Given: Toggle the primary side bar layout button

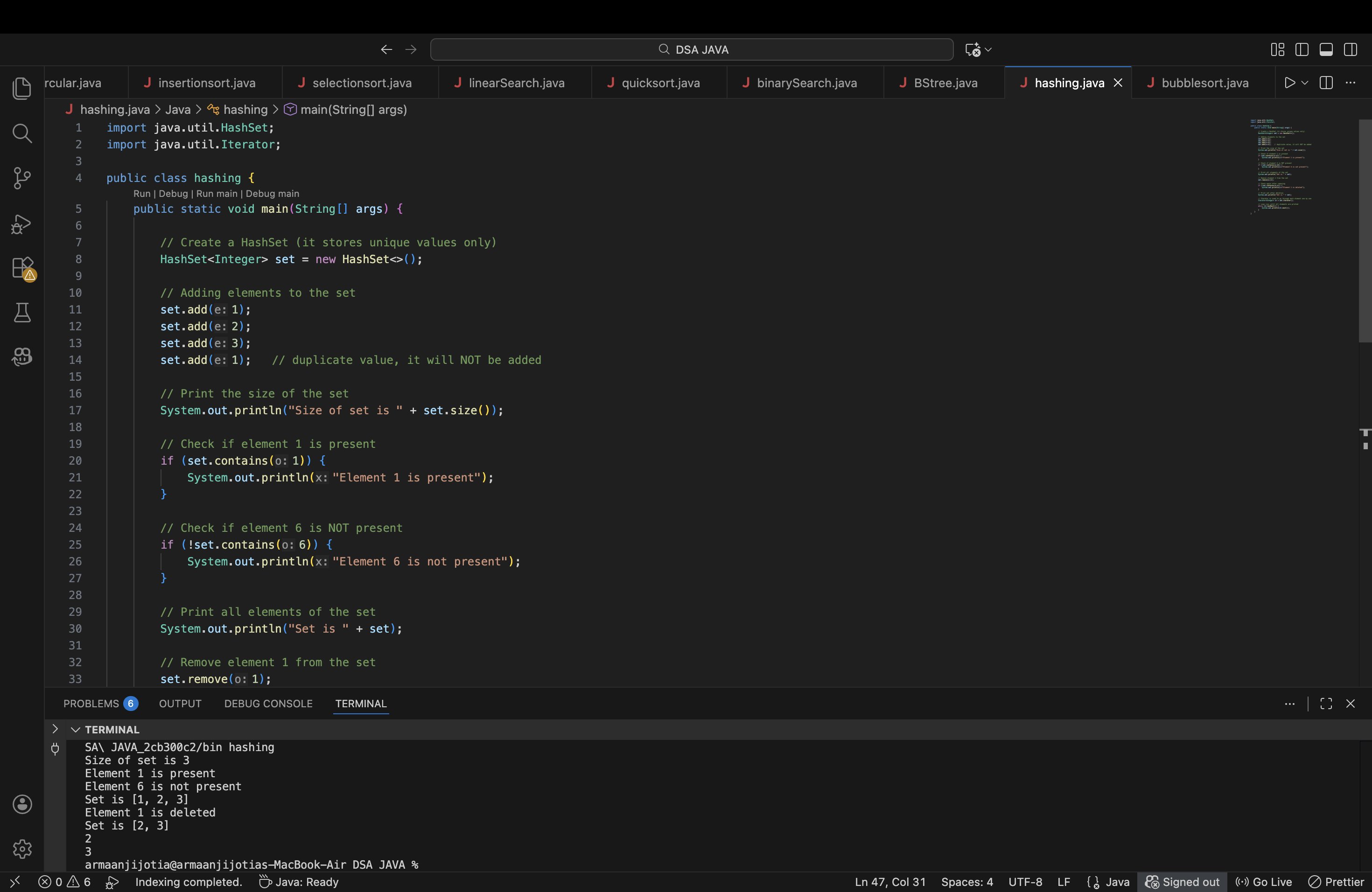Looking at the screenshot, I should (x=1302, y=49).
